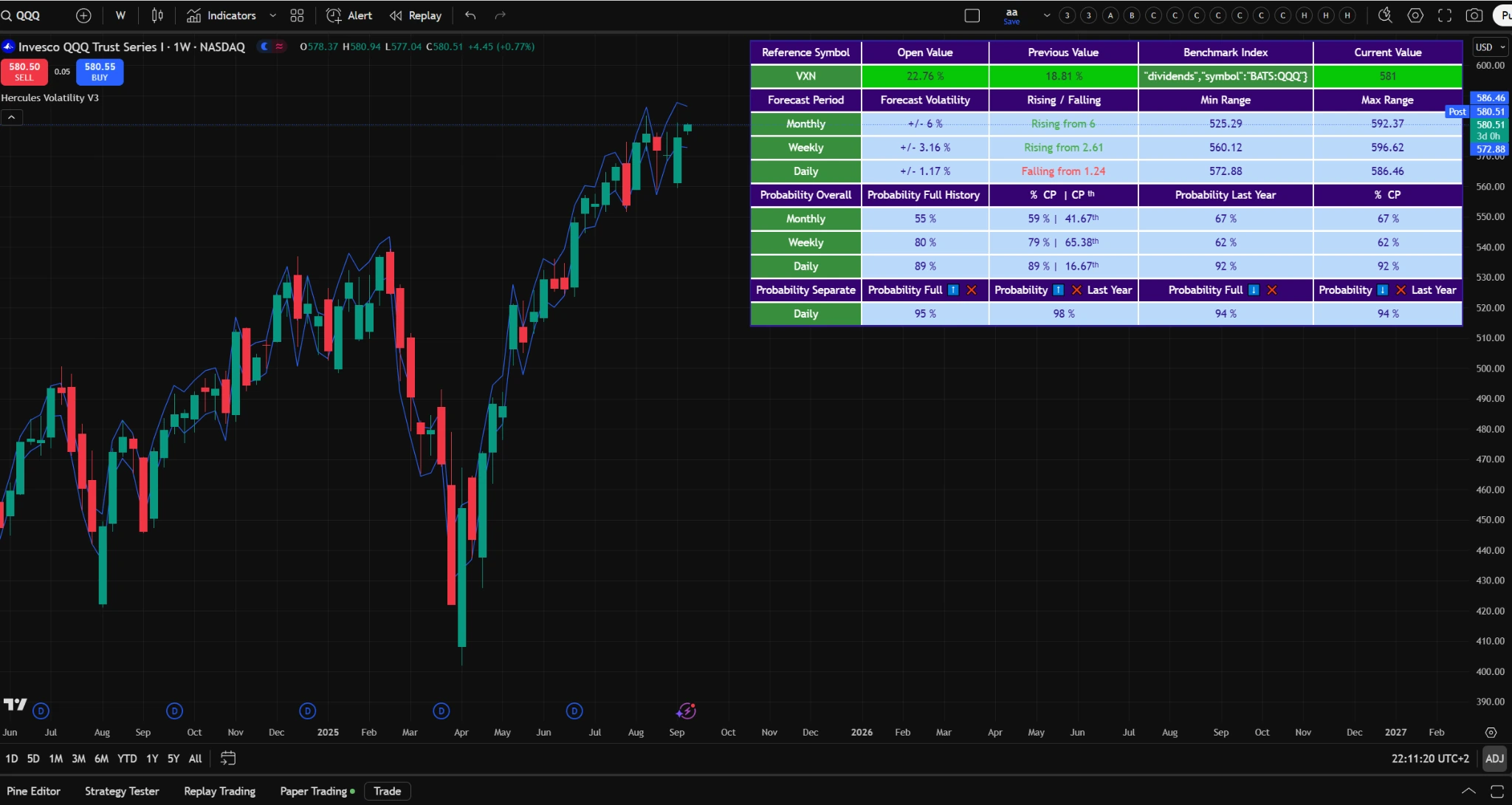The height and width of the screenshot is (805, 1512).
Task: Open the Replay Trading tab
Action: 219,791
